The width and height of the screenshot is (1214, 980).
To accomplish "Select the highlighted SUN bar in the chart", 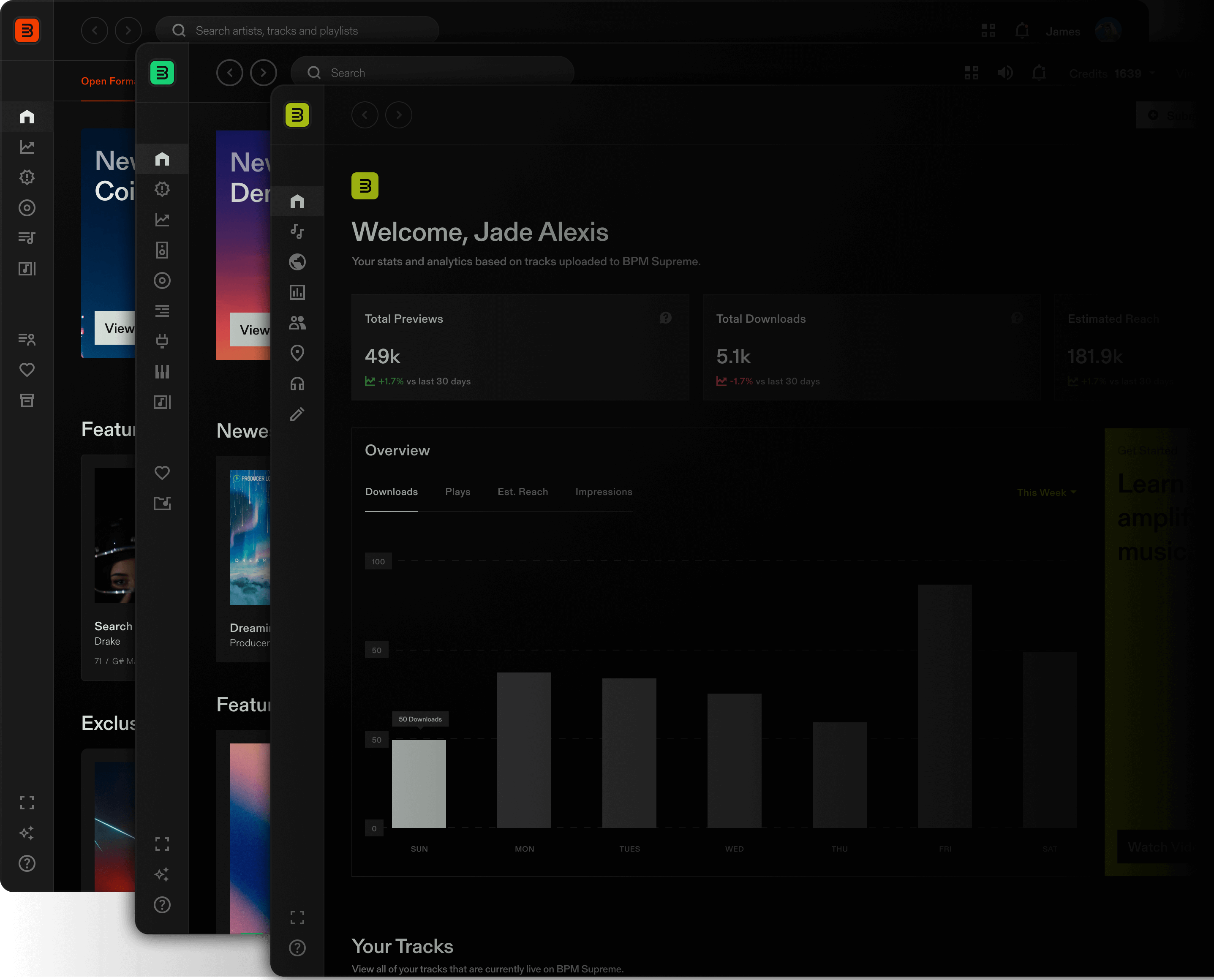I will tap(419, 784).
